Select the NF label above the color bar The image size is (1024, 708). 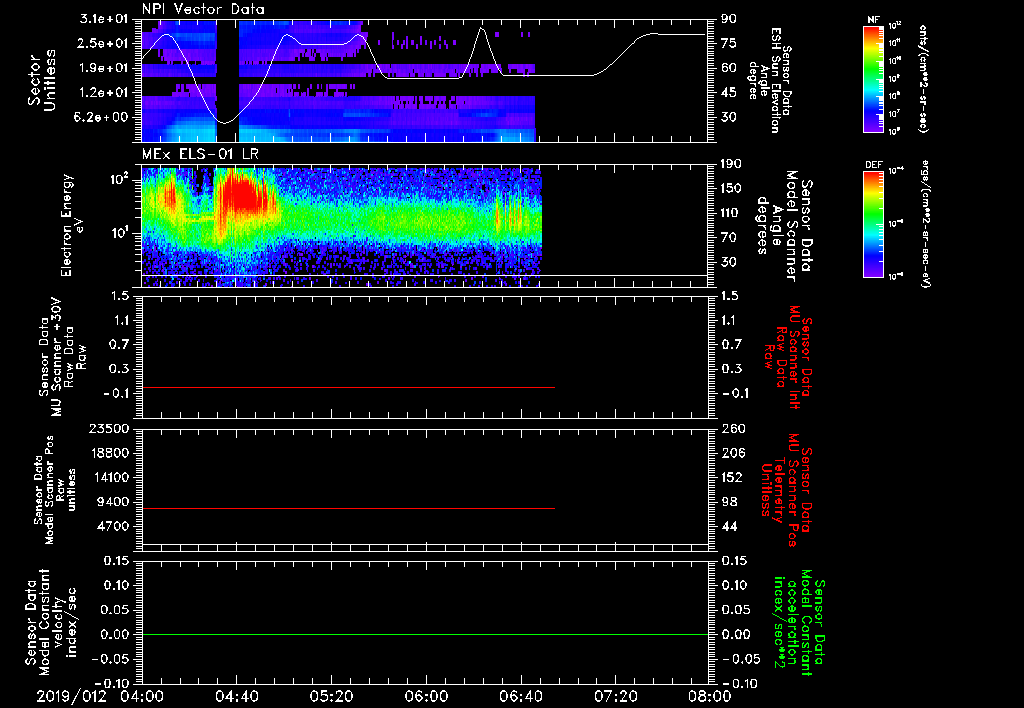[874, 20]
